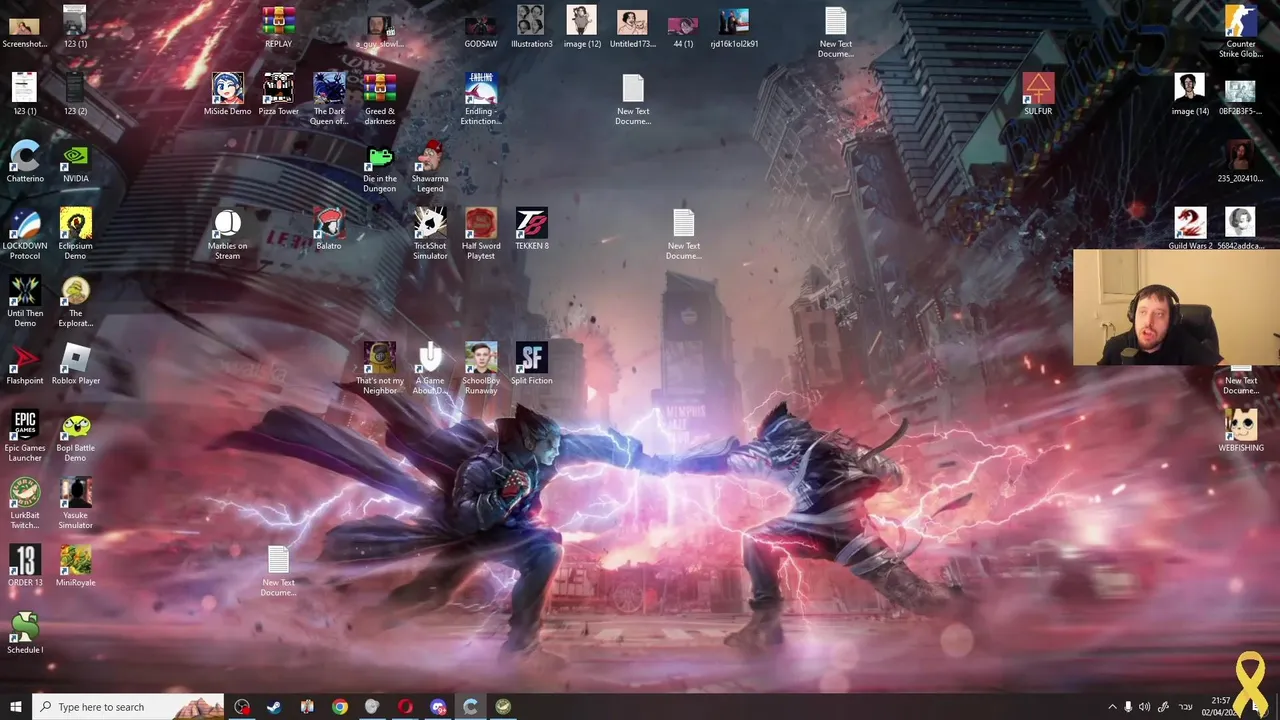The height and width of the screenshot is (720, 1280).
Task: Open Discord from the taskbar
Action: coord(438,707)
